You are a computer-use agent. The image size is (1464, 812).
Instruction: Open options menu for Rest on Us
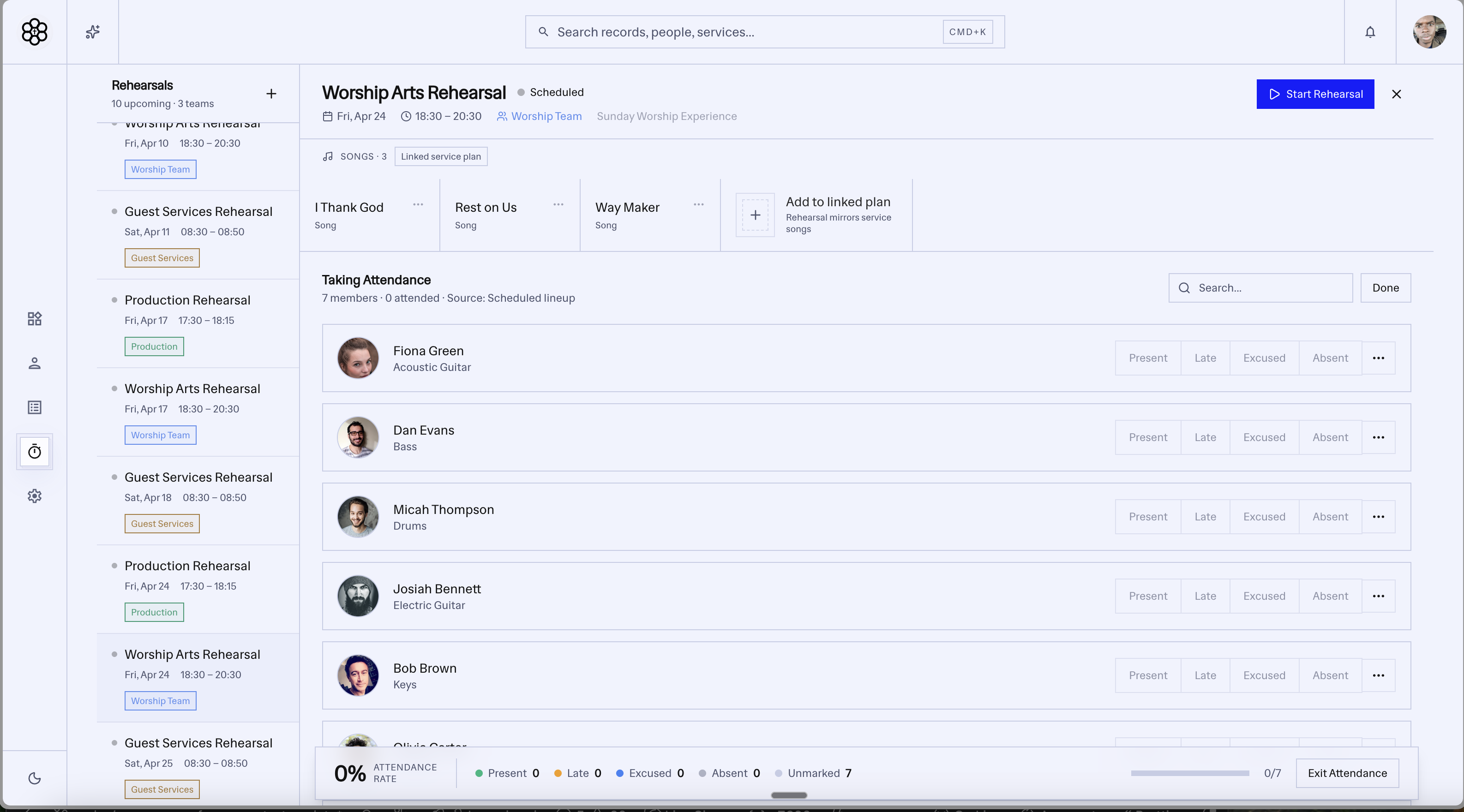pos(558,204)
